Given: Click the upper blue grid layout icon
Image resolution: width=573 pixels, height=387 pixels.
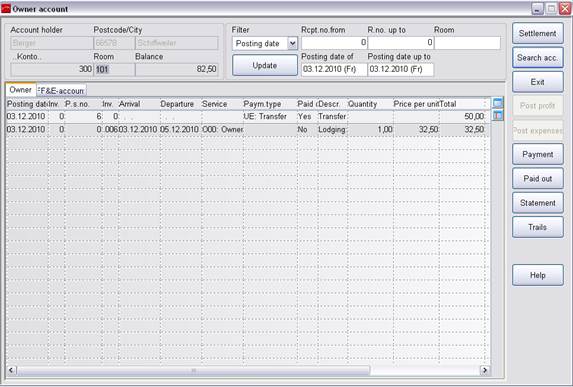Looking at the screenshot, I should pos(497,103).
